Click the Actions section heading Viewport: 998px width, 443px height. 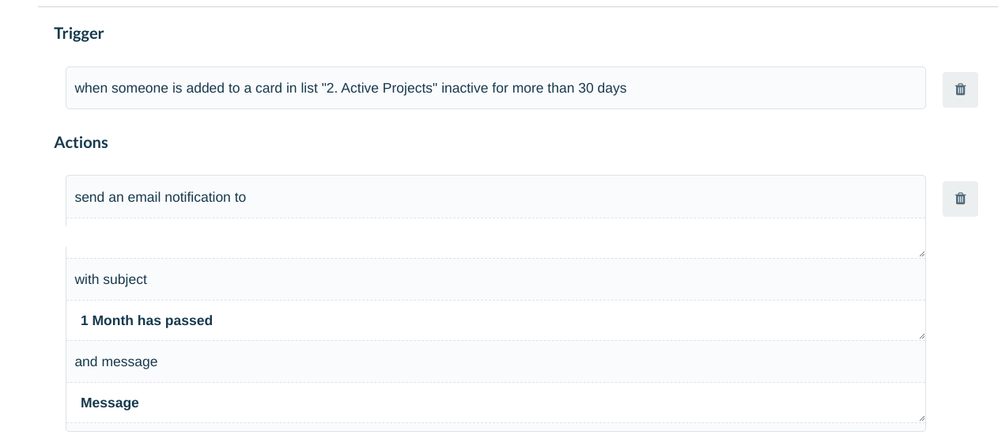click(x=81, y=143)
